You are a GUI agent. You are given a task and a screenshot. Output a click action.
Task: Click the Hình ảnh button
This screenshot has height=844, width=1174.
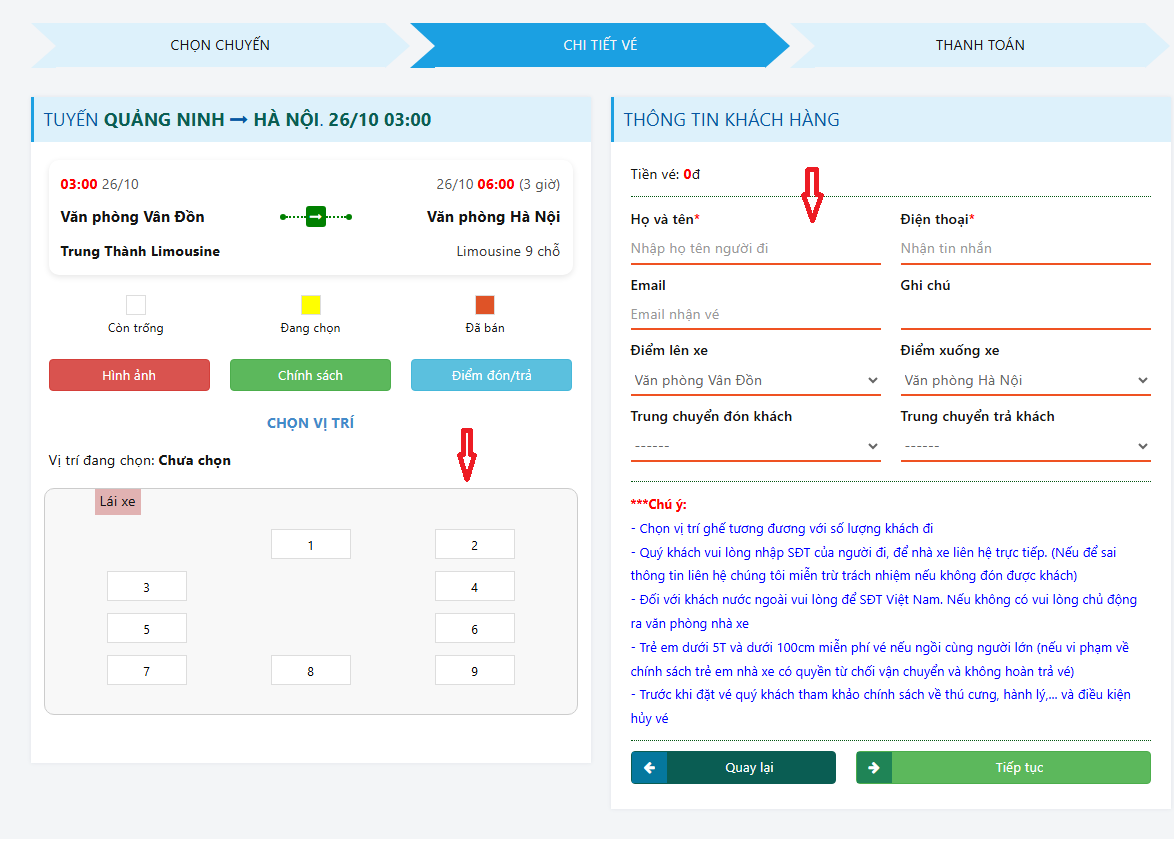[129, 375]
